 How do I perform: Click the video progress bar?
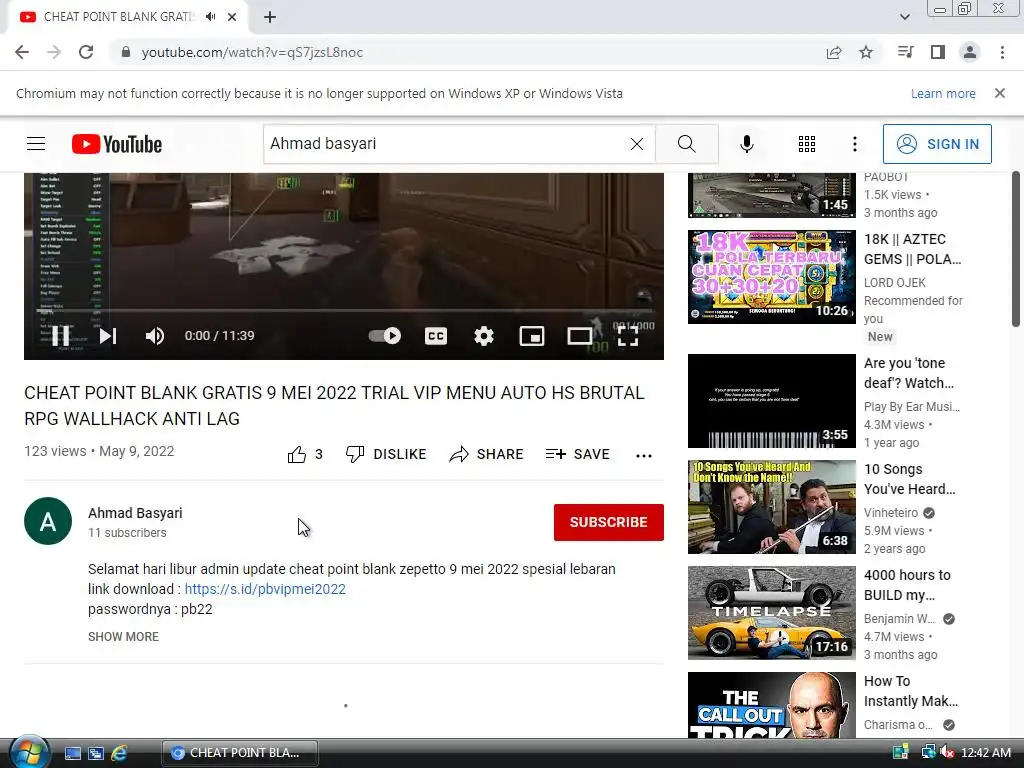click(x=344, y=311)
